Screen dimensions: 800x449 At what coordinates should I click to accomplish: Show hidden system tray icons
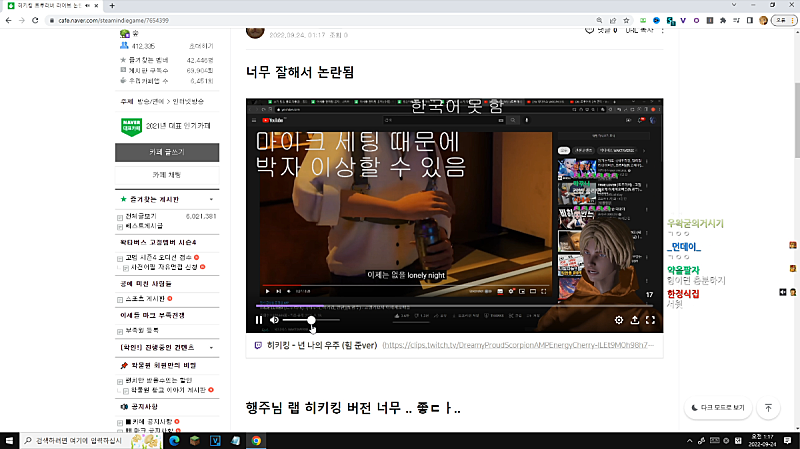pos(690,440)
